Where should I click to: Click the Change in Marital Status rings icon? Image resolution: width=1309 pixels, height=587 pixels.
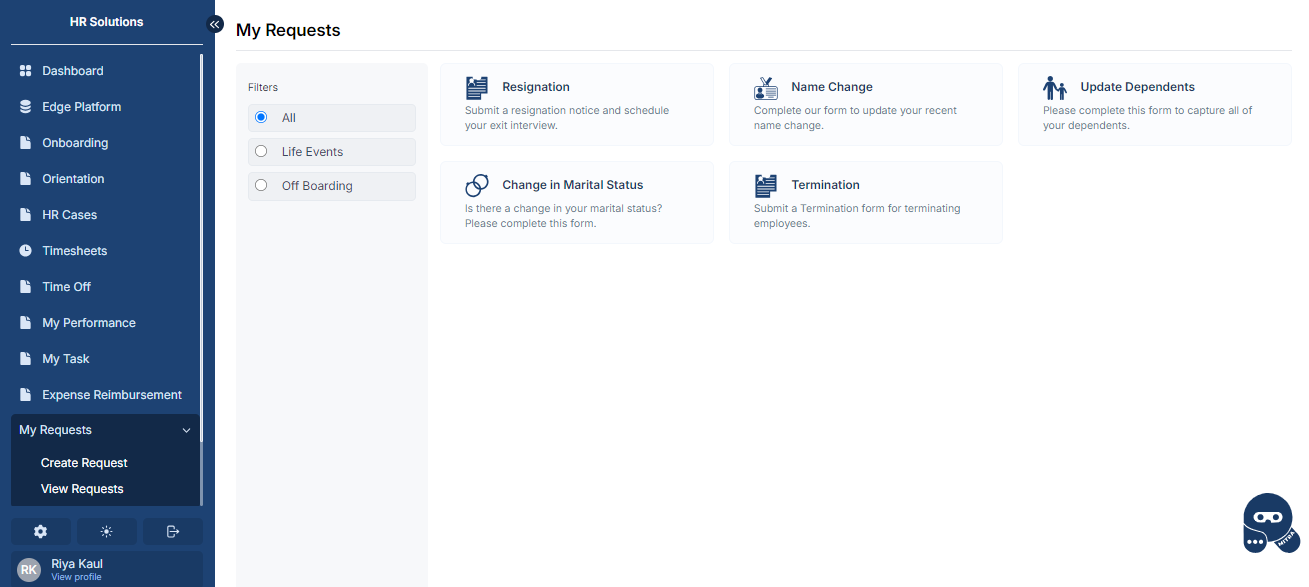point(477,186)
